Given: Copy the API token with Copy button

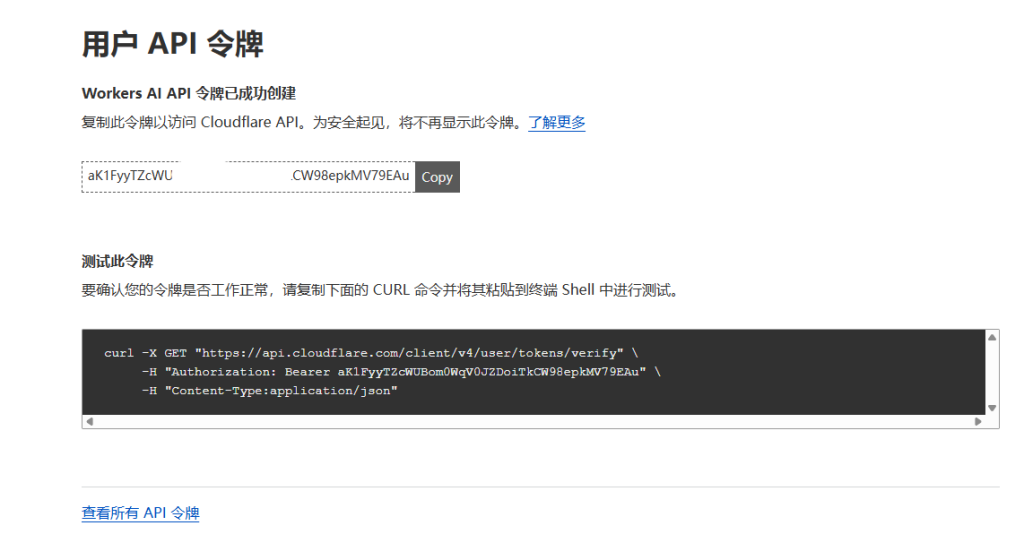Looking at the screenshot, I should pos(437,177).
